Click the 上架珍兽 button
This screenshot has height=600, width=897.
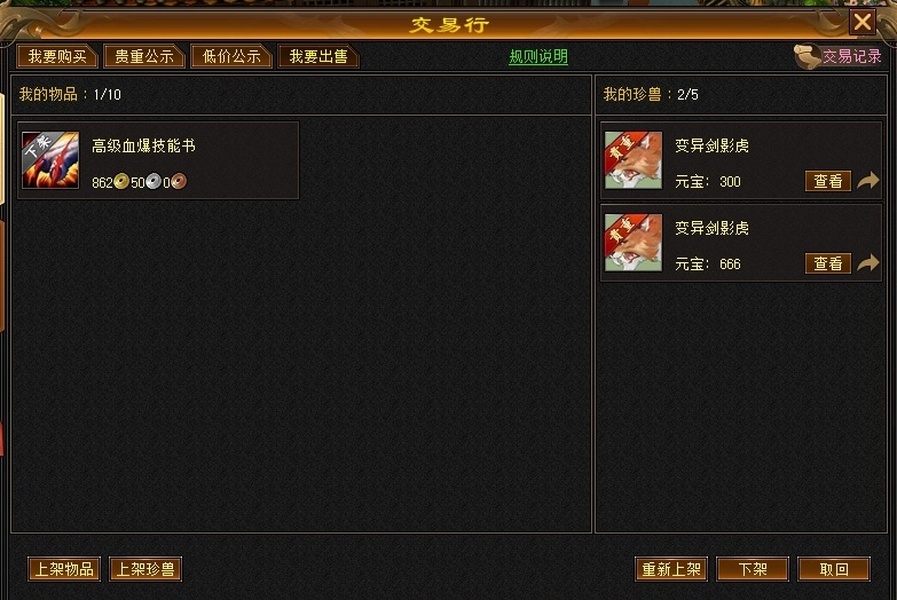click(145, 569)
